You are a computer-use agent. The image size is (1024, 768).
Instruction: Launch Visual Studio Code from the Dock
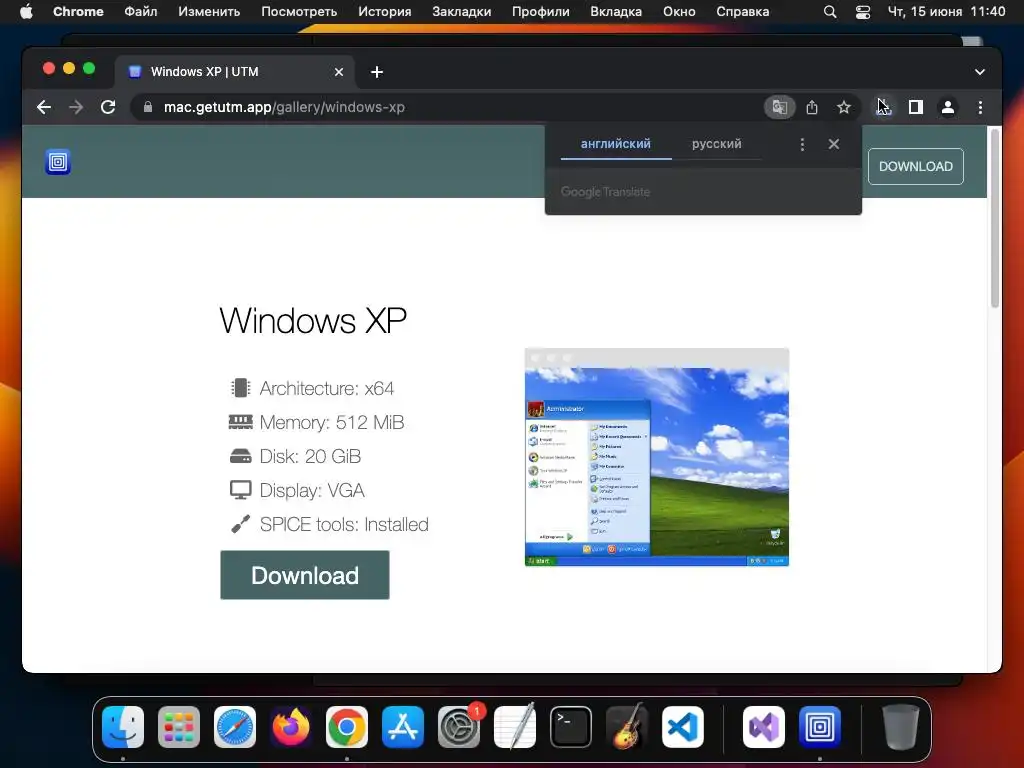(683, 727)
